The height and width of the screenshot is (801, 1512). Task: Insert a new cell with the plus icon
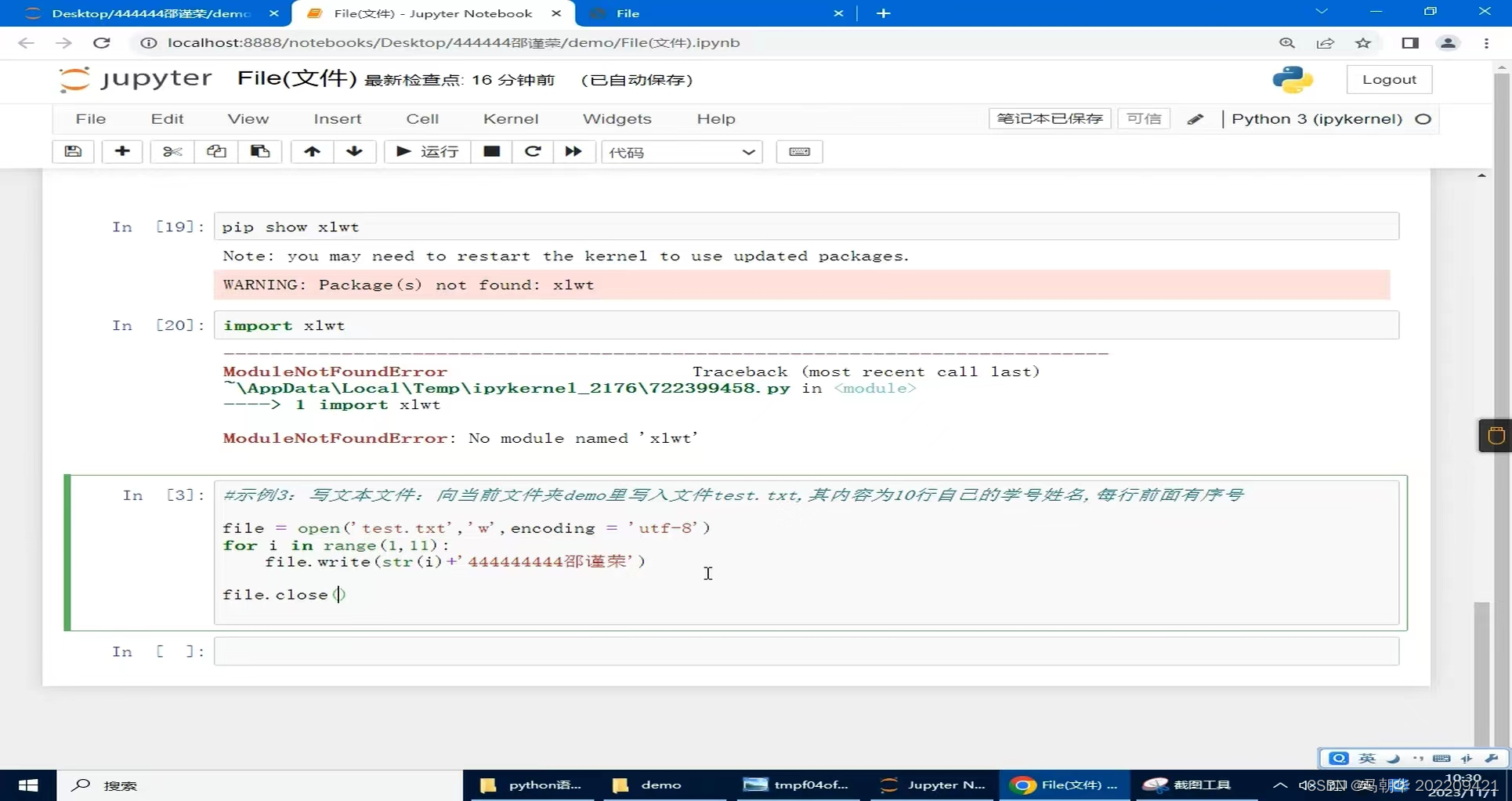[122, 151]
